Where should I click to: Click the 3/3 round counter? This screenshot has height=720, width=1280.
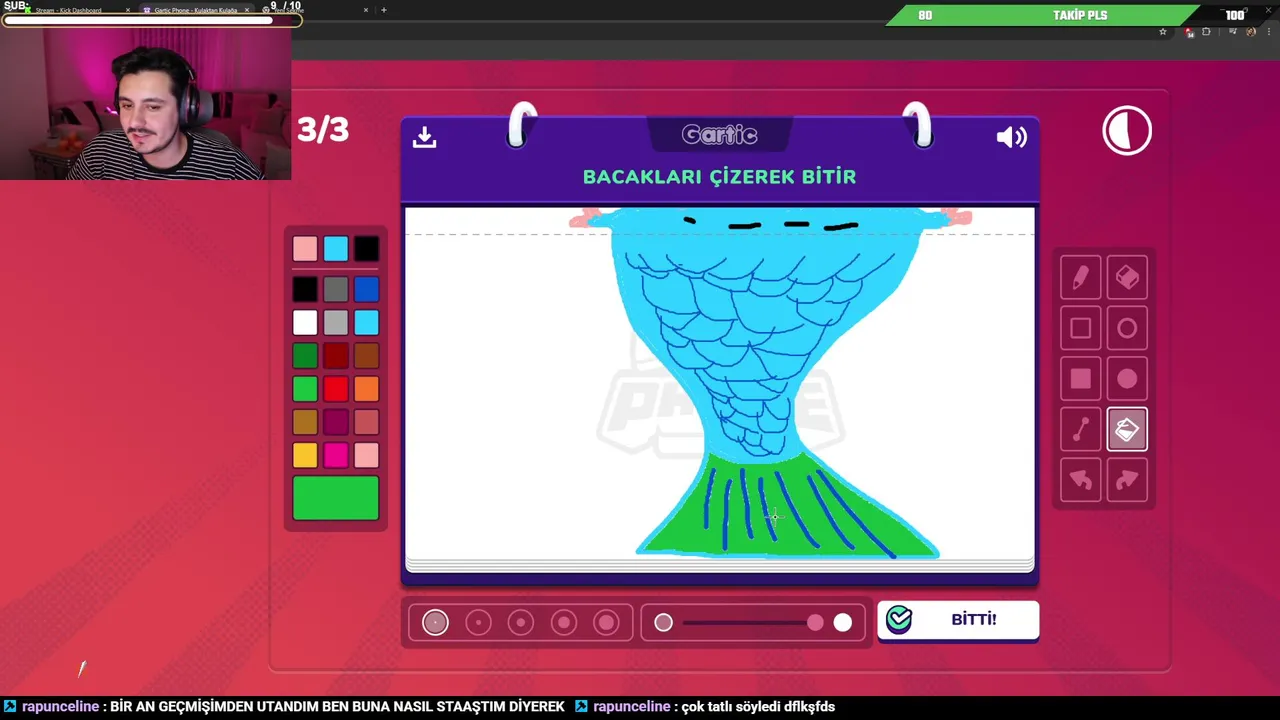pyautogui.click(x=323, y=130)
